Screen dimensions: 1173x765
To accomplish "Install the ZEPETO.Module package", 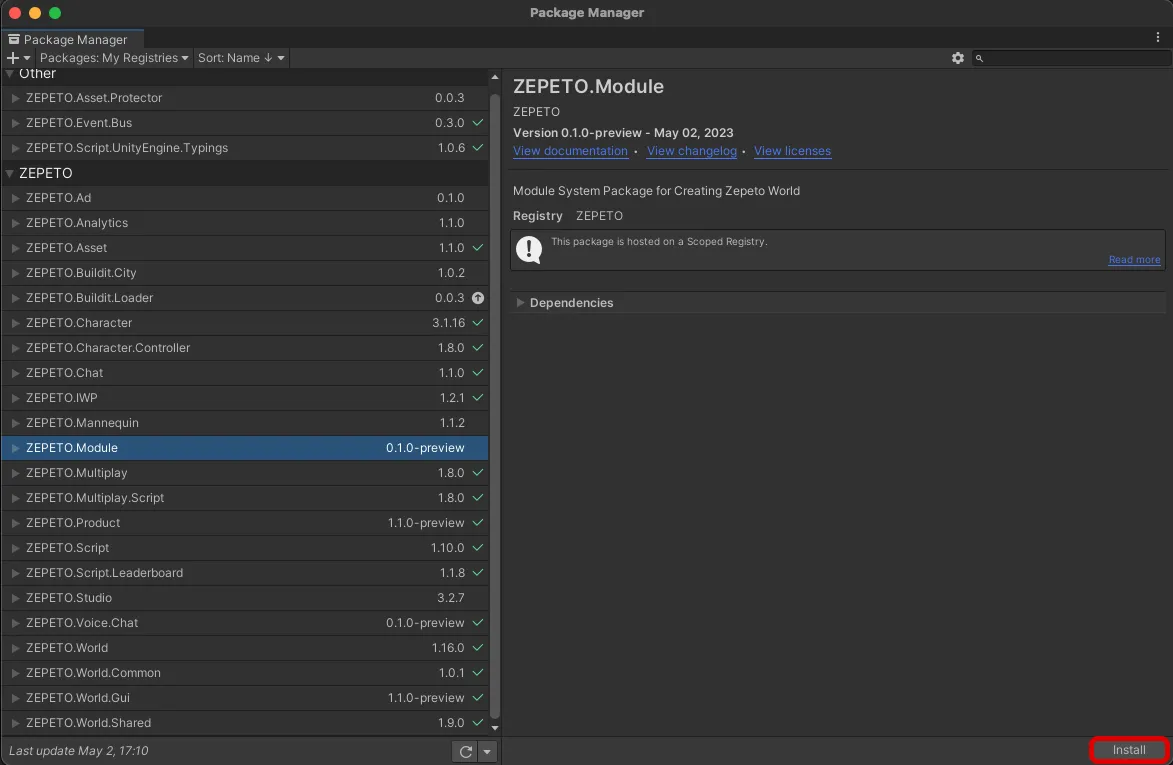I will 1129,750.
